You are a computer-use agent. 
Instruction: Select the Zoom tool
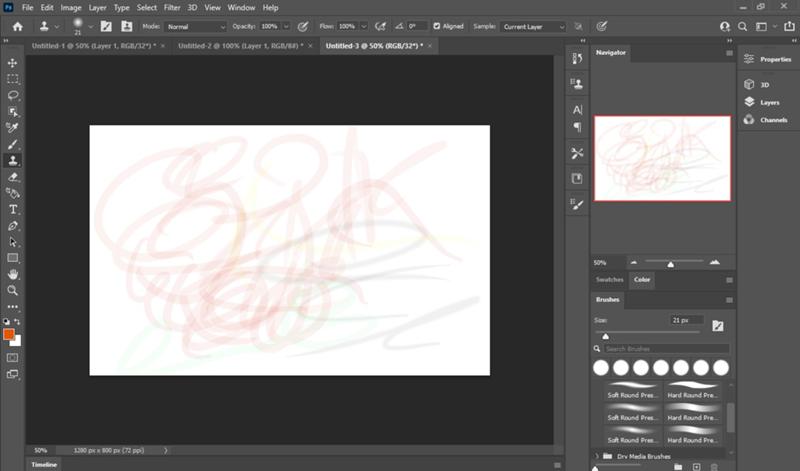pyautogui.click(x=13, y=290)
